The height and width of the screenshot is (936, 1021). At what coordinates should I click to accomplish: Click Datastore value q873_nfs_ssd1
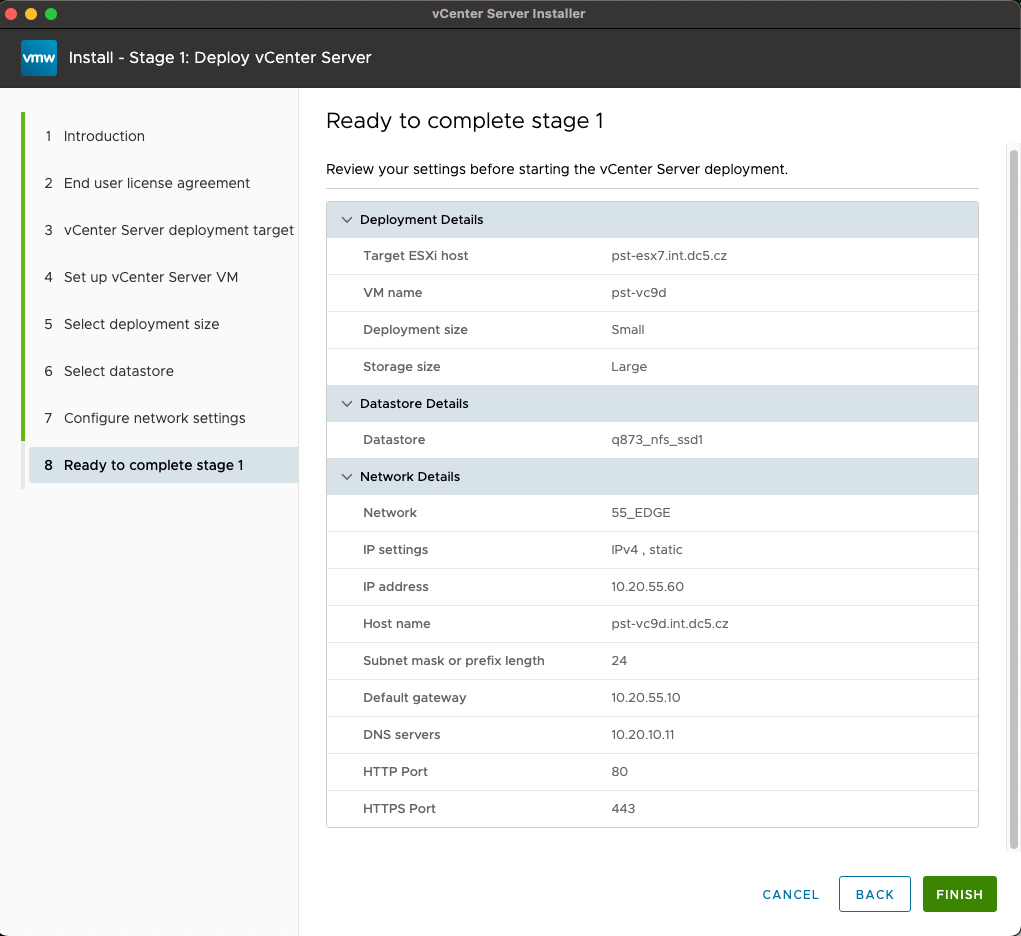click(657, 440)
